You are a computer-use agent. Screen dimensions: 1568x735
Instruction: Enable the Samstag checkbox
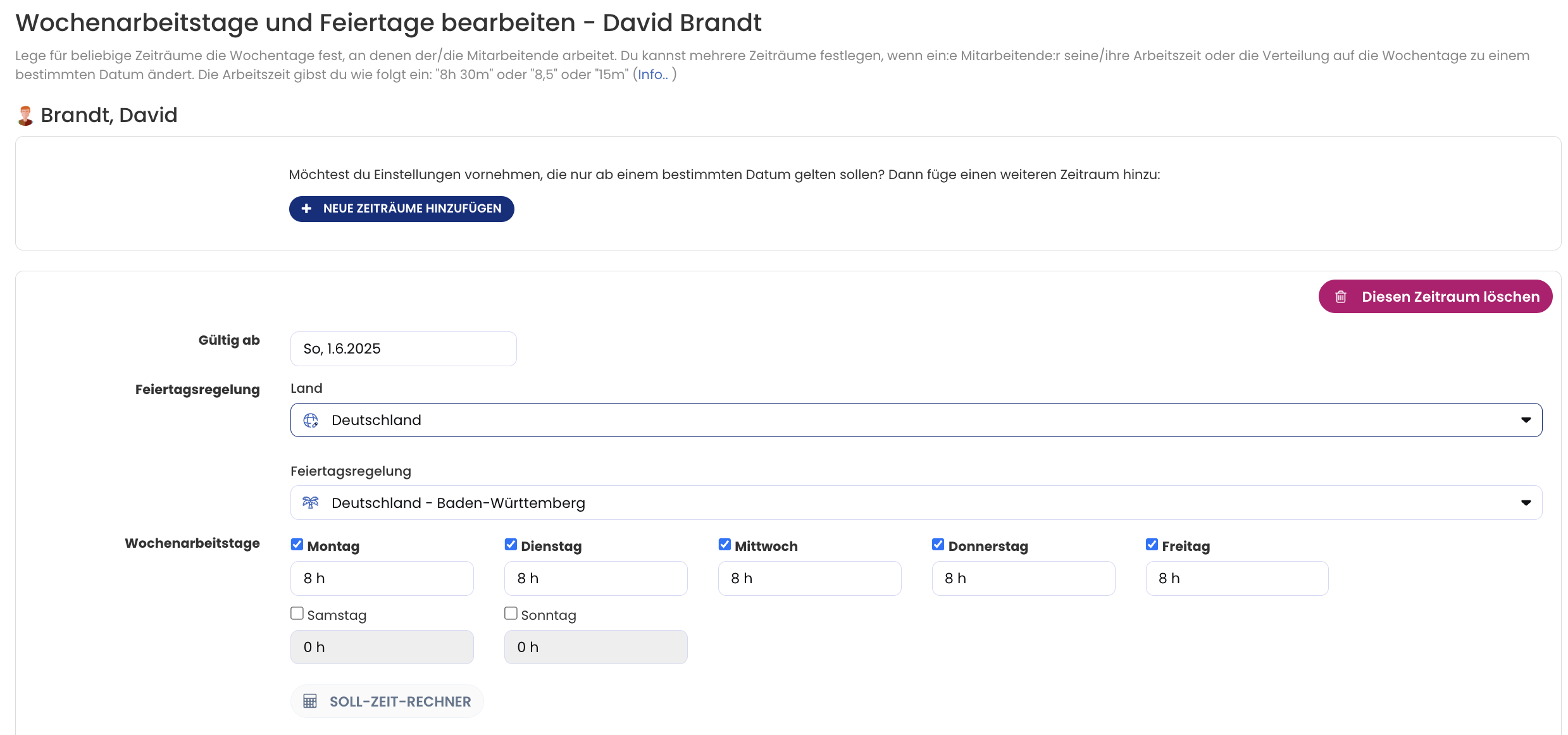coord(297,614)
